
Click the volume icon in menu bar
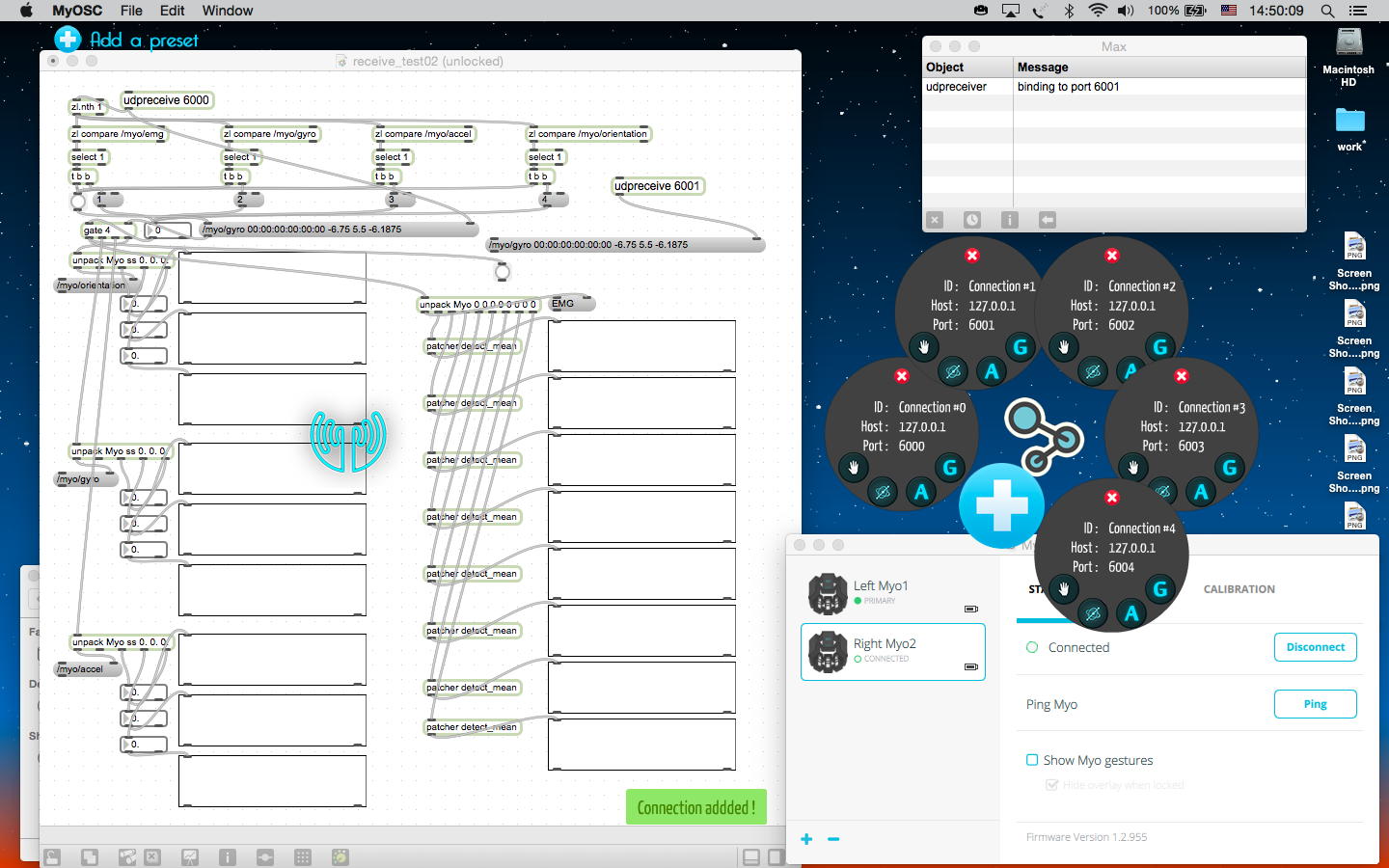[x=1126, y=11]
